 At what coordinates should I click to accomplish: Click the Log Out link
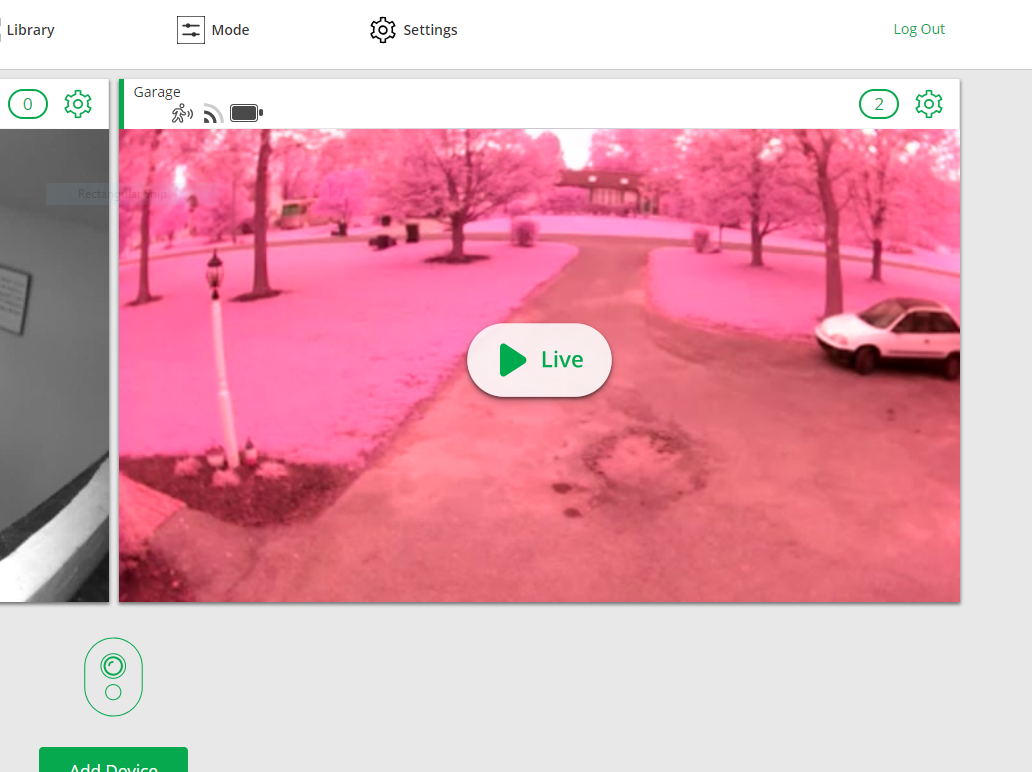[x=919, y=28]
